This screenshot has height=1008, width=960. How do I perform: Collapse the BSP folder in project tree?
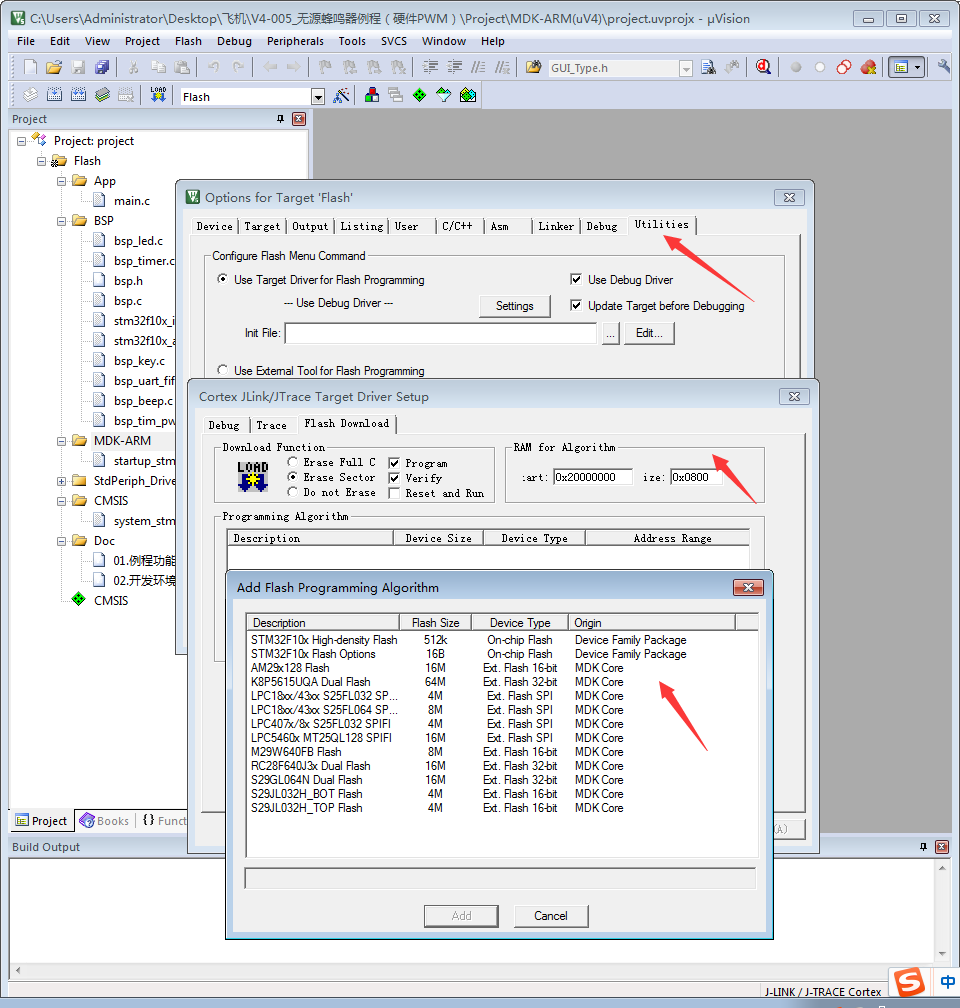[x=61, y=221]
